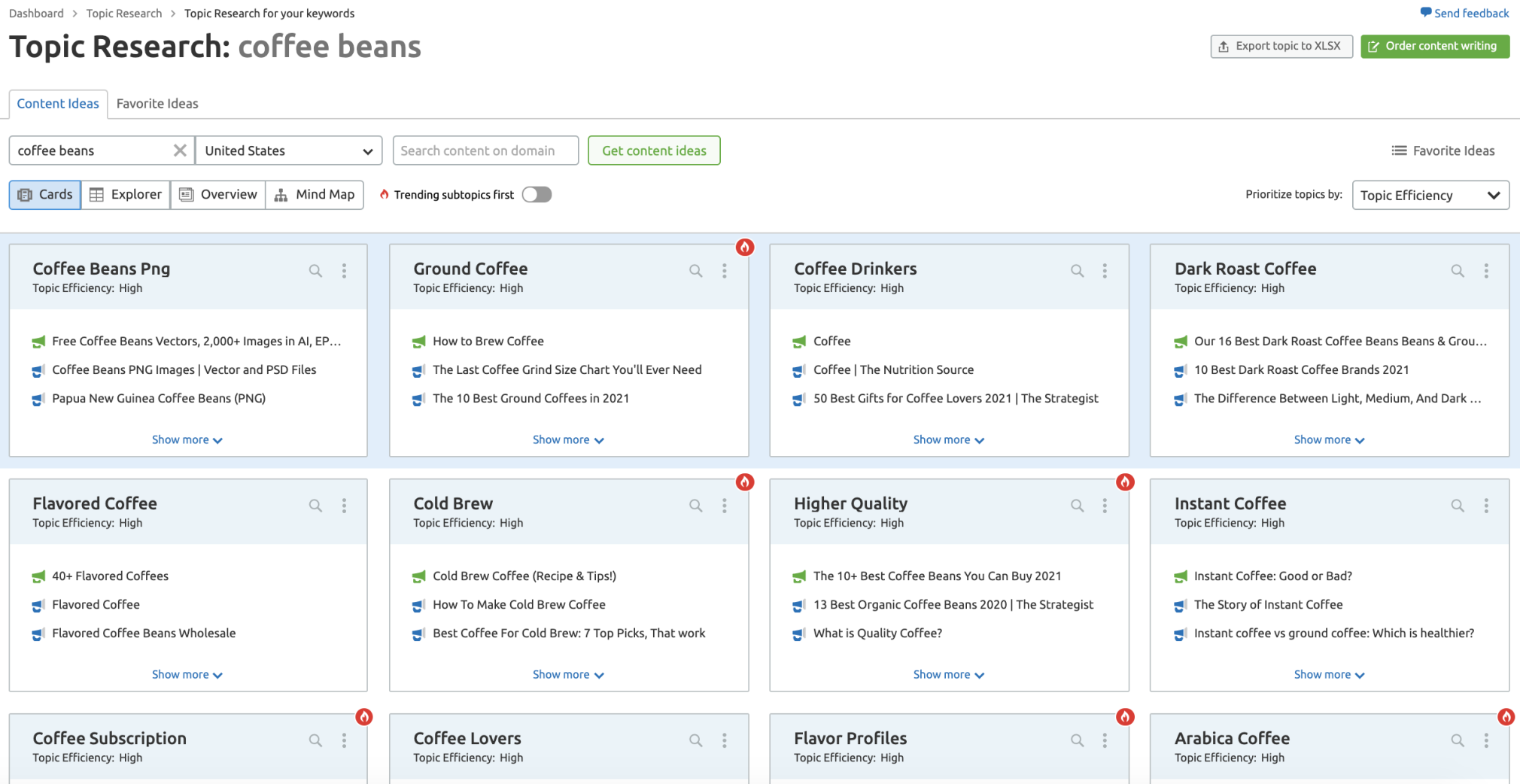Click Search content on domain field
This screenshot has width=1520, height=784.
tap(485, 150)
